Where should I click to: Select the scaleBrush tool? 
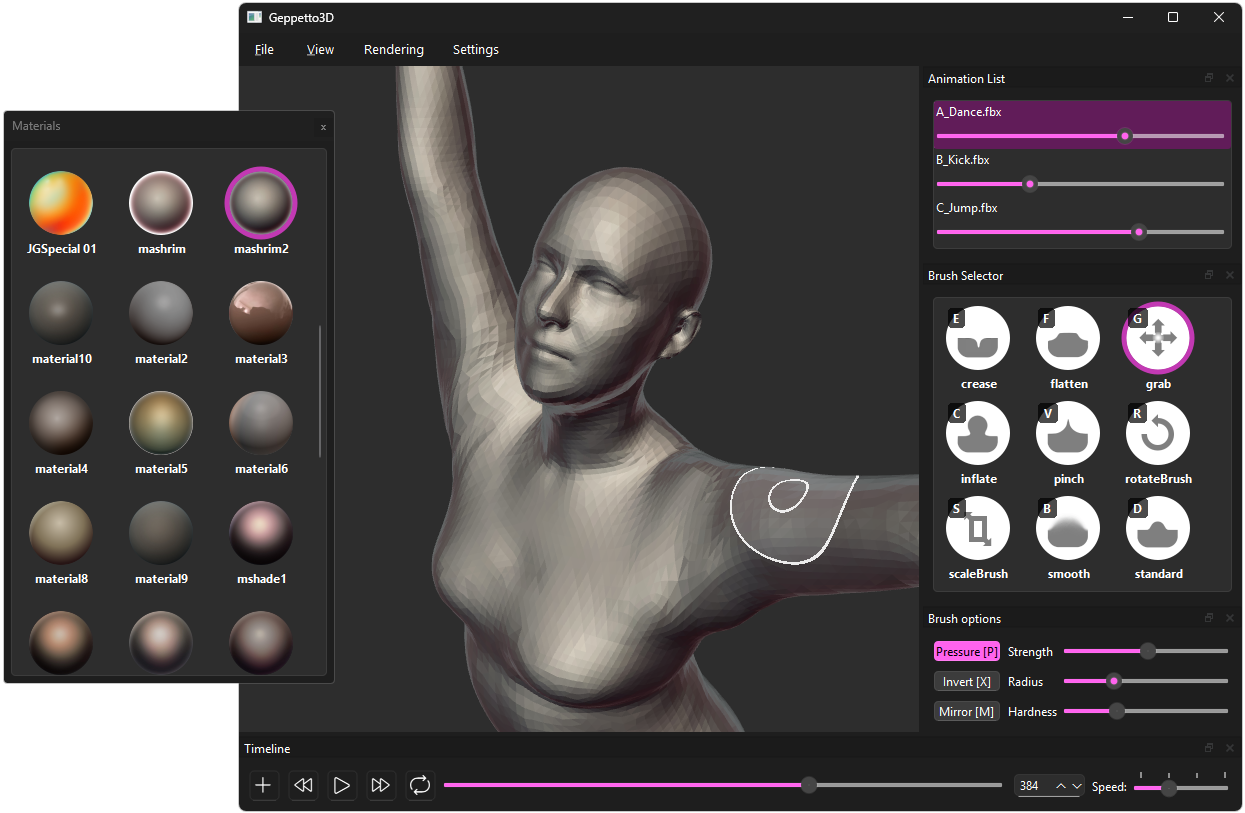pyautogui.click(x=978, y=528)
